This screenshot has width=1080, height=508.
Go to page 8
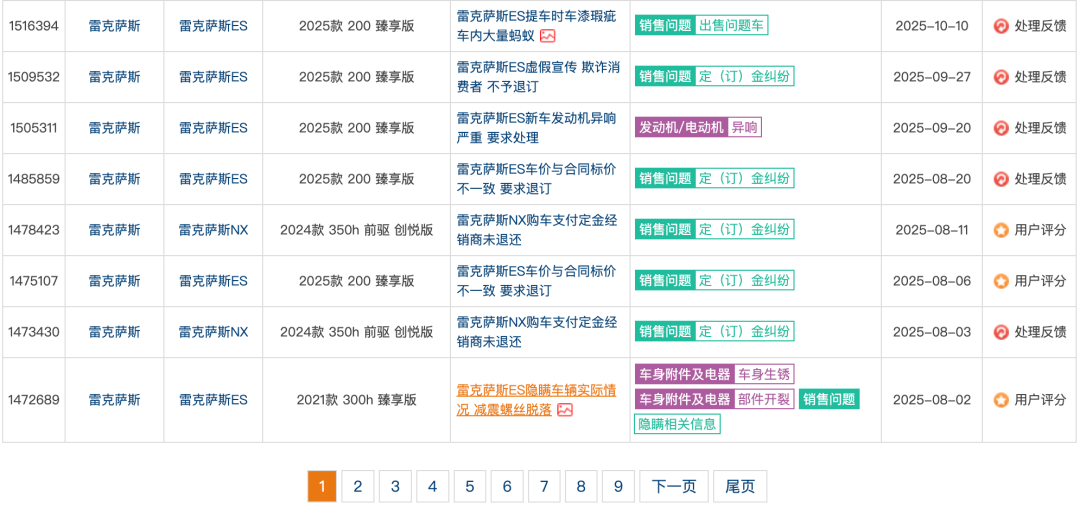pos(581,487)
